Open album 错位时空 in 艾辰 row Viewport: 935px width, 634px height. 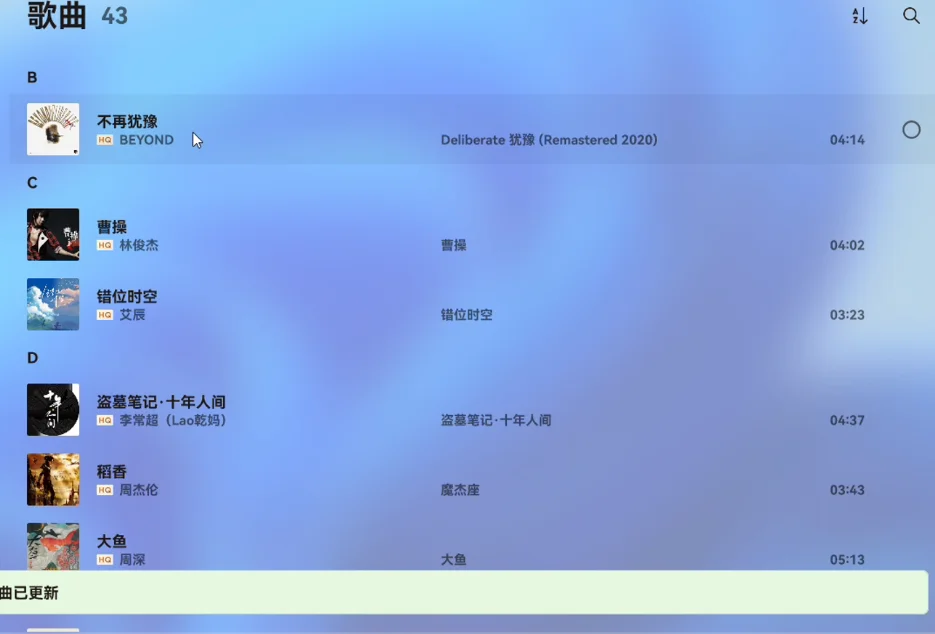[x=467, y=315]
